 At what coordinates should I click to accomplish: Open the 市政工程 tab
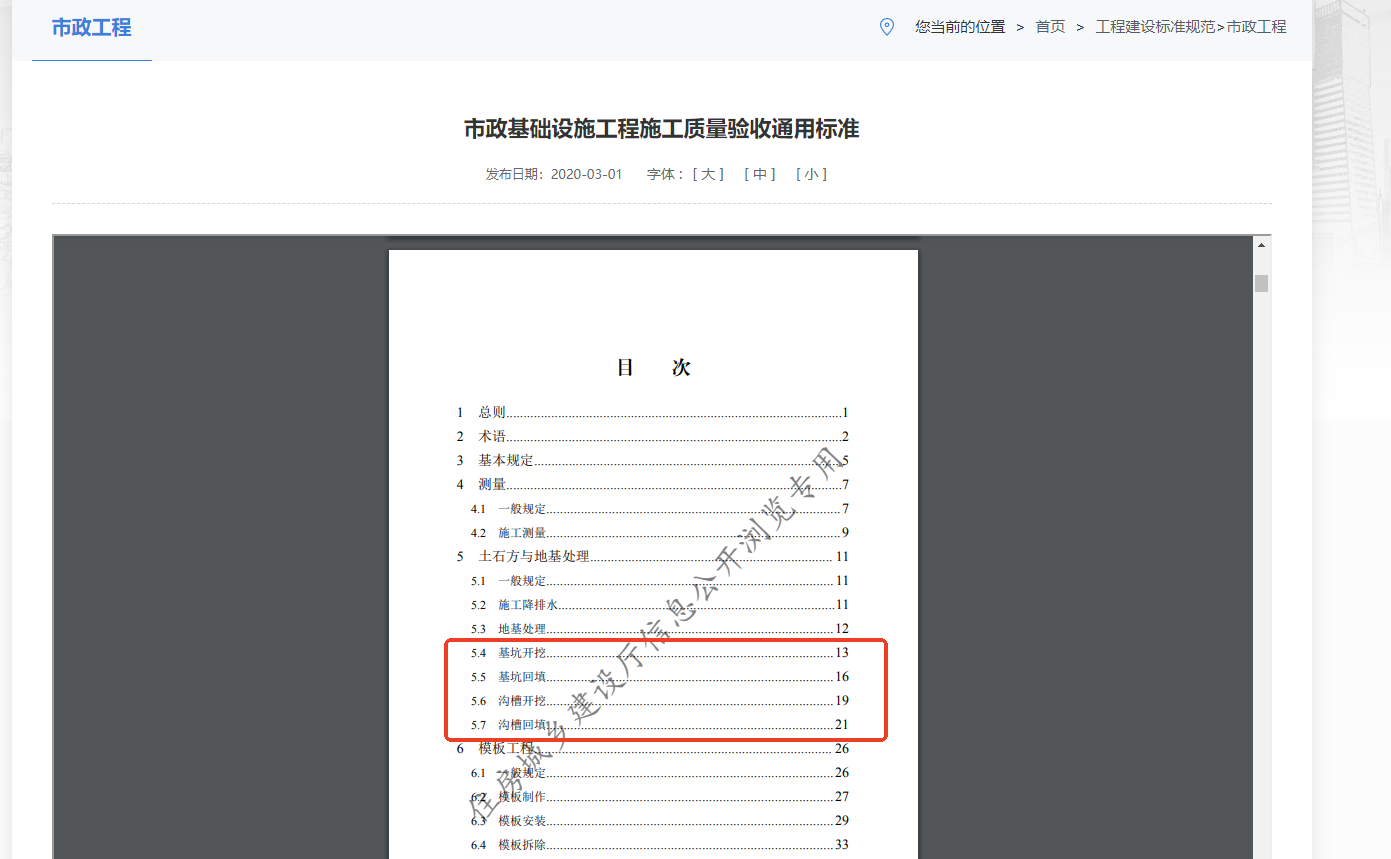[x=91, y=28]
